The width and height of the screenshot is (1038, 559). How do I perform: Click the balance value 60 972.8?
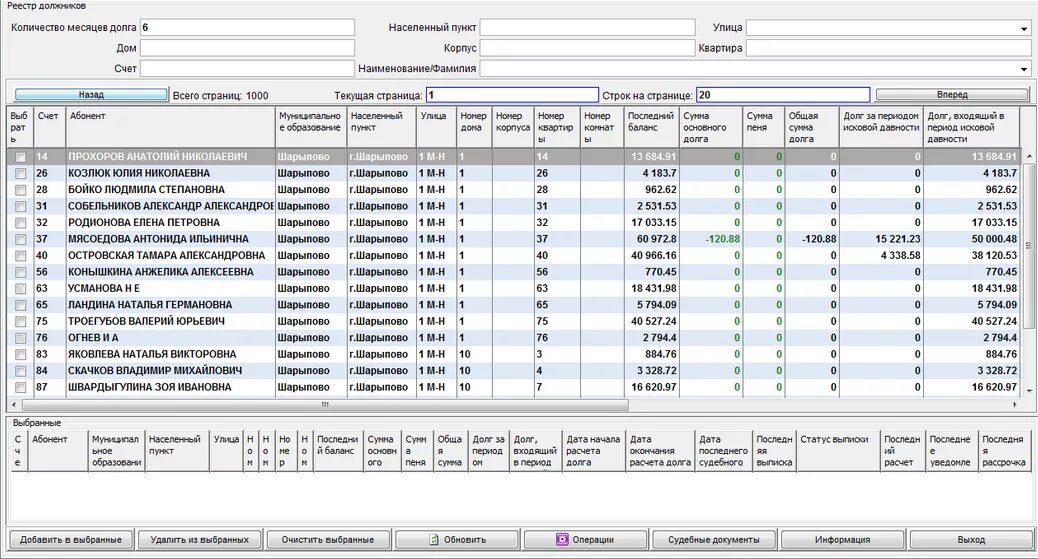click(657, 239)
